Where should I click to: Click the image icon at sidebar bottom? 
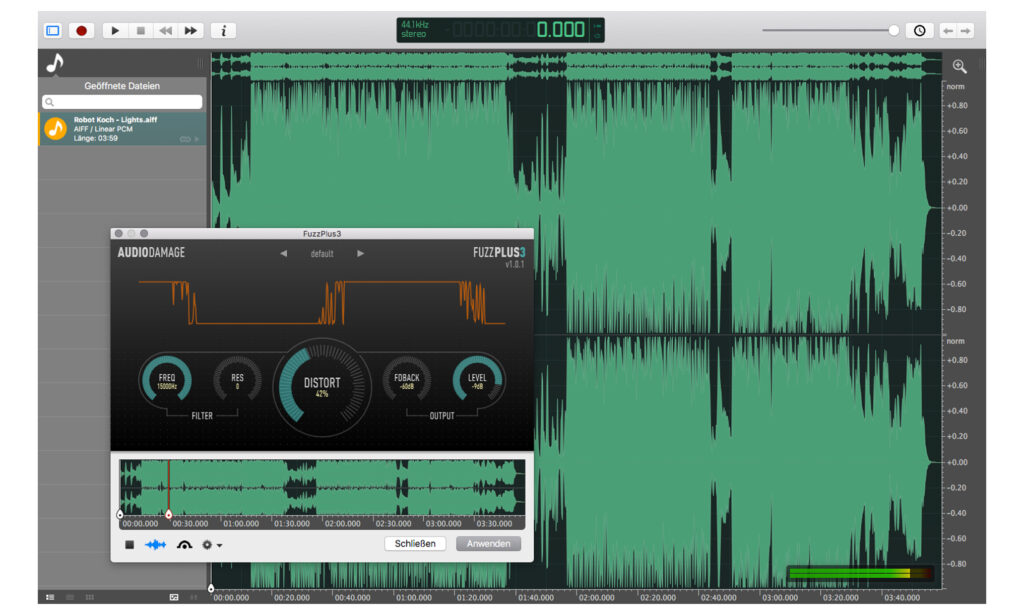[x=174, y=597]
